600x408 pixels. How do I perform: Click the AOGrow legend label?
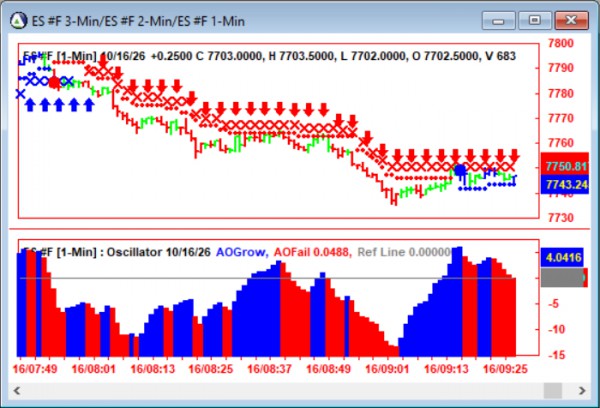pos(242,252)
